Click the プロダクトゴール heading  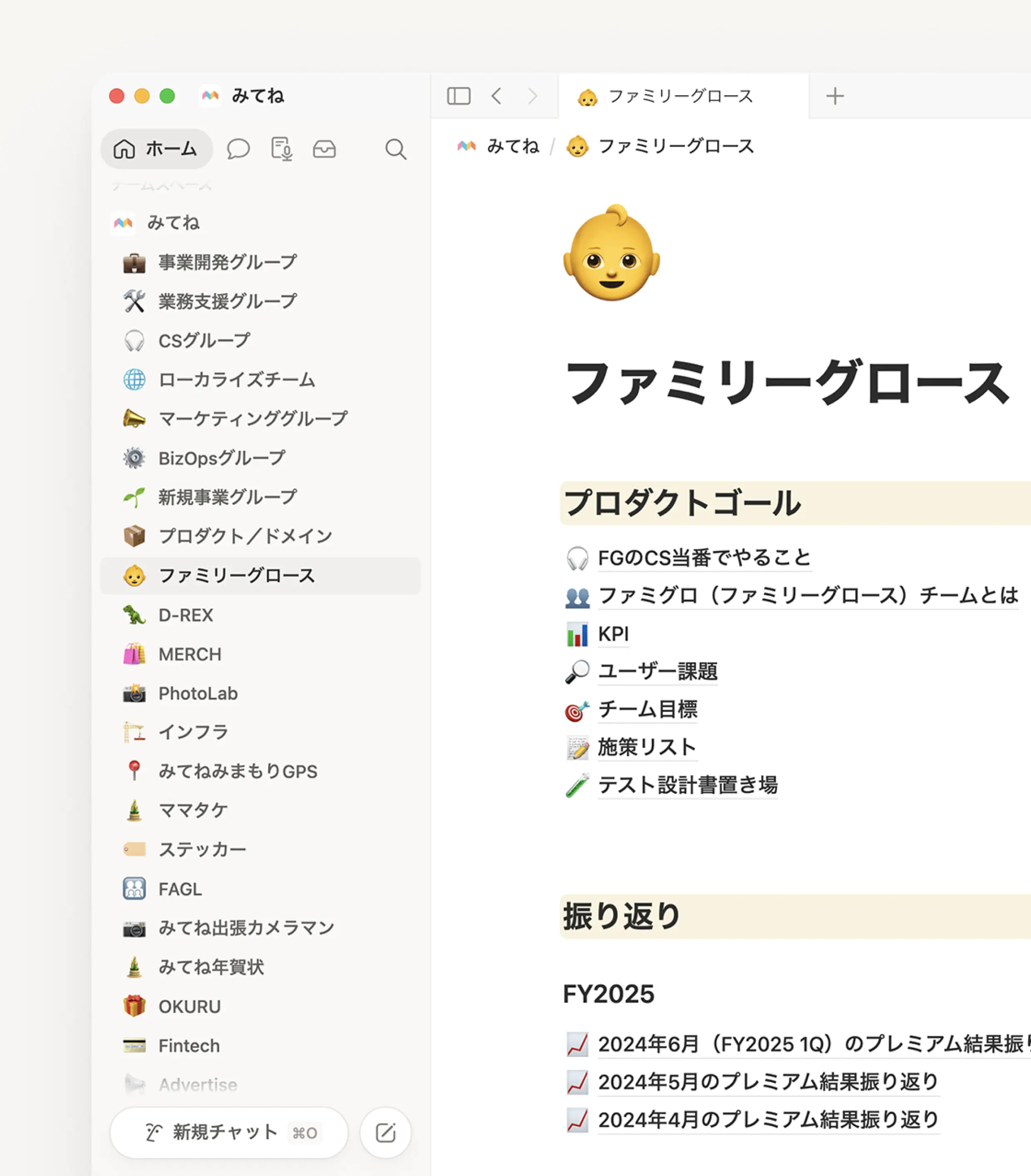click(682, 503)
